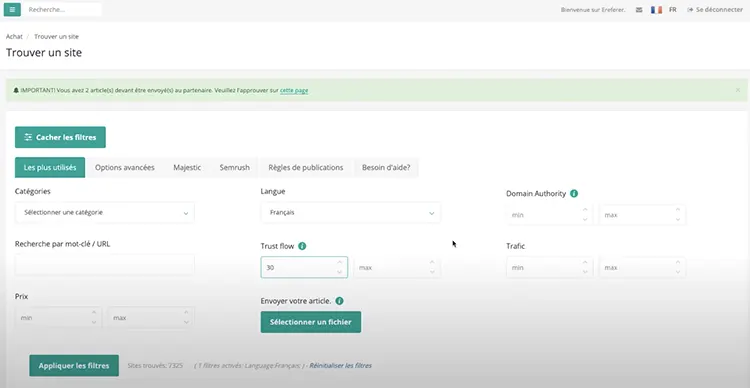The image size is (750, 388).
Task: Focus the Prix max field
Action: click(x=151, y=318)
